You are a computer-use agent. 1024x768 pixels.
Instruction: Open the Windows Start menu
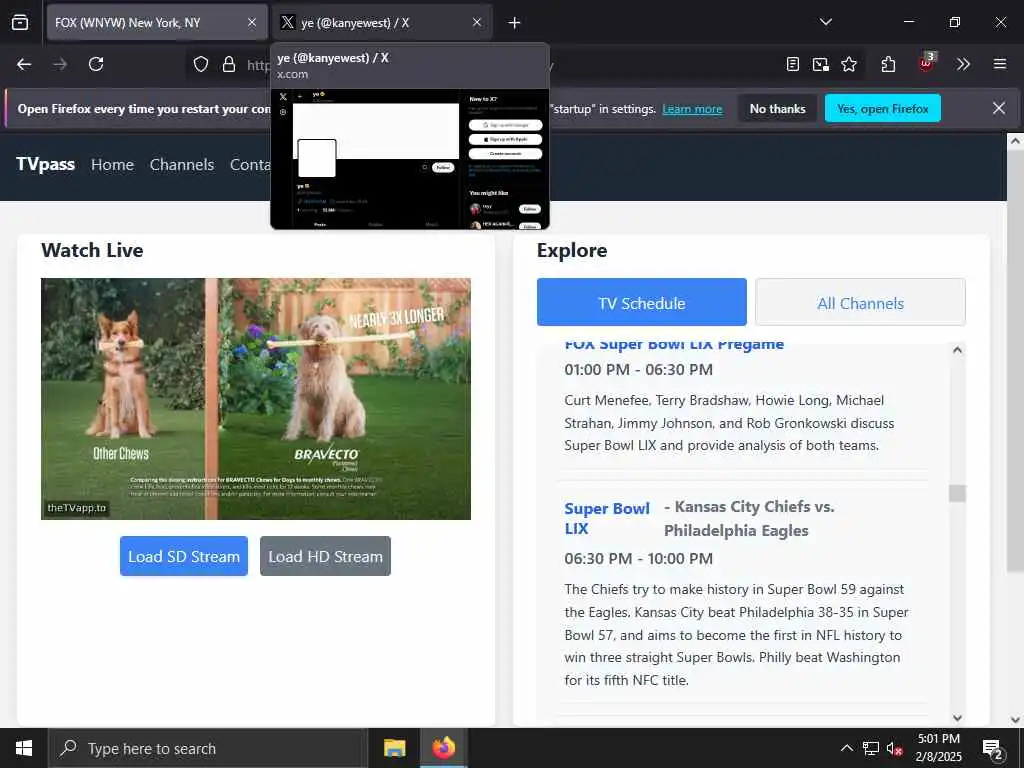pos(24,748)
